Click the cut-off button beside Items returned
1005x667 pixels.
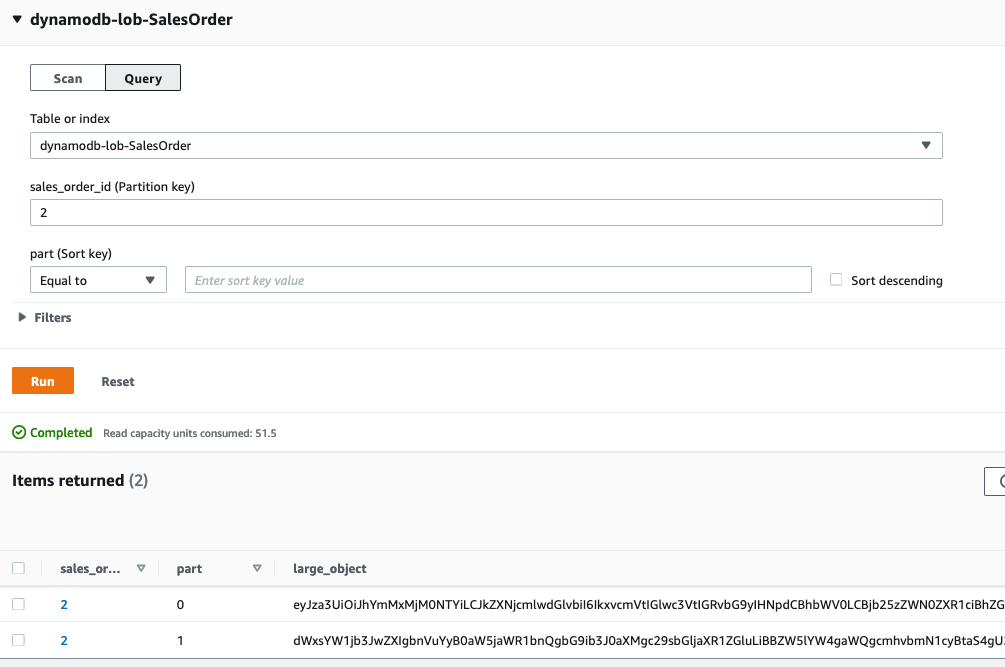click(995, 481)
